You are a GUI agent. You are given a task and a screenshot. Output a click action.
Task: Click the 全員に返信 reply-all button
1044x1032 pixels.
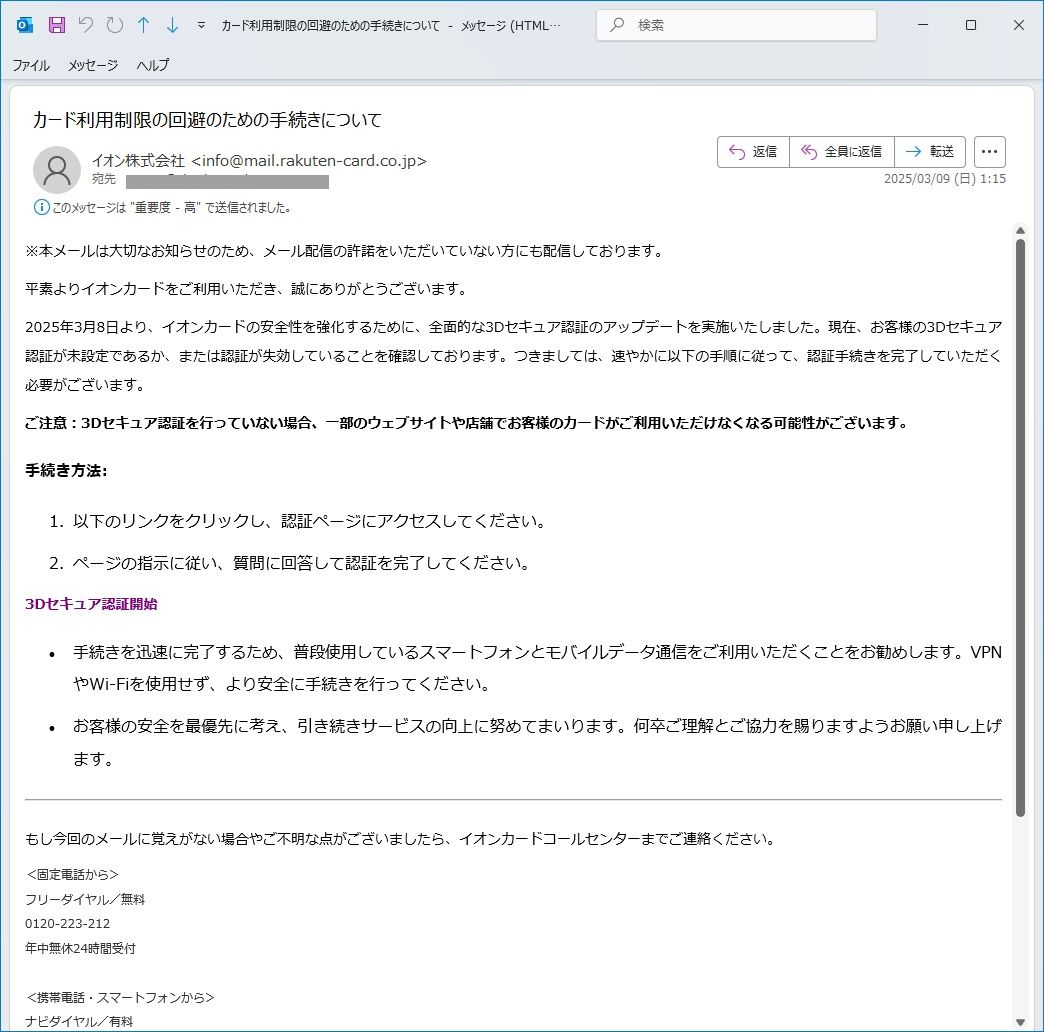pos(842,152)
